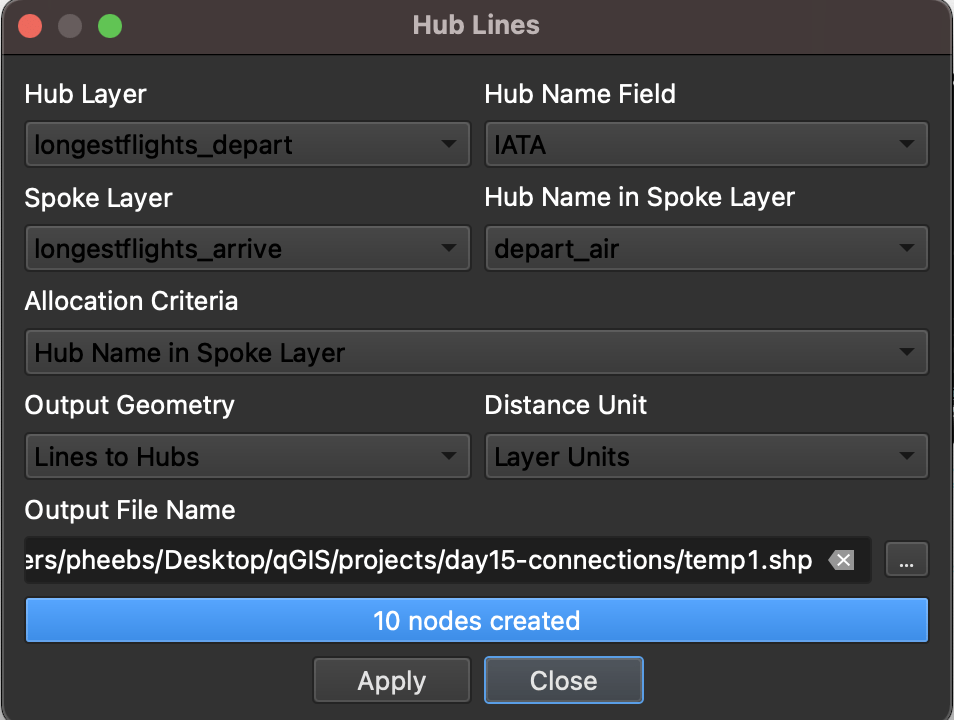
Task: Click the gray minimize window button
Action: (x=70, y=26)
